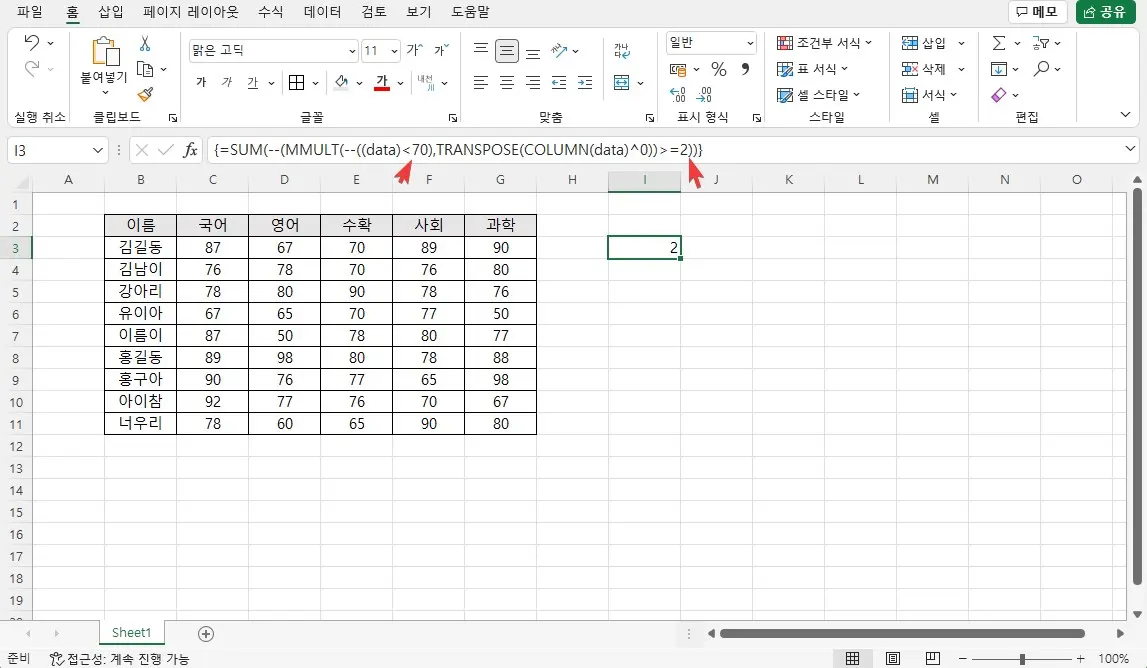Decrease decimal places
Viewport: 1147px width, 668px height.
tap(704, 94)
